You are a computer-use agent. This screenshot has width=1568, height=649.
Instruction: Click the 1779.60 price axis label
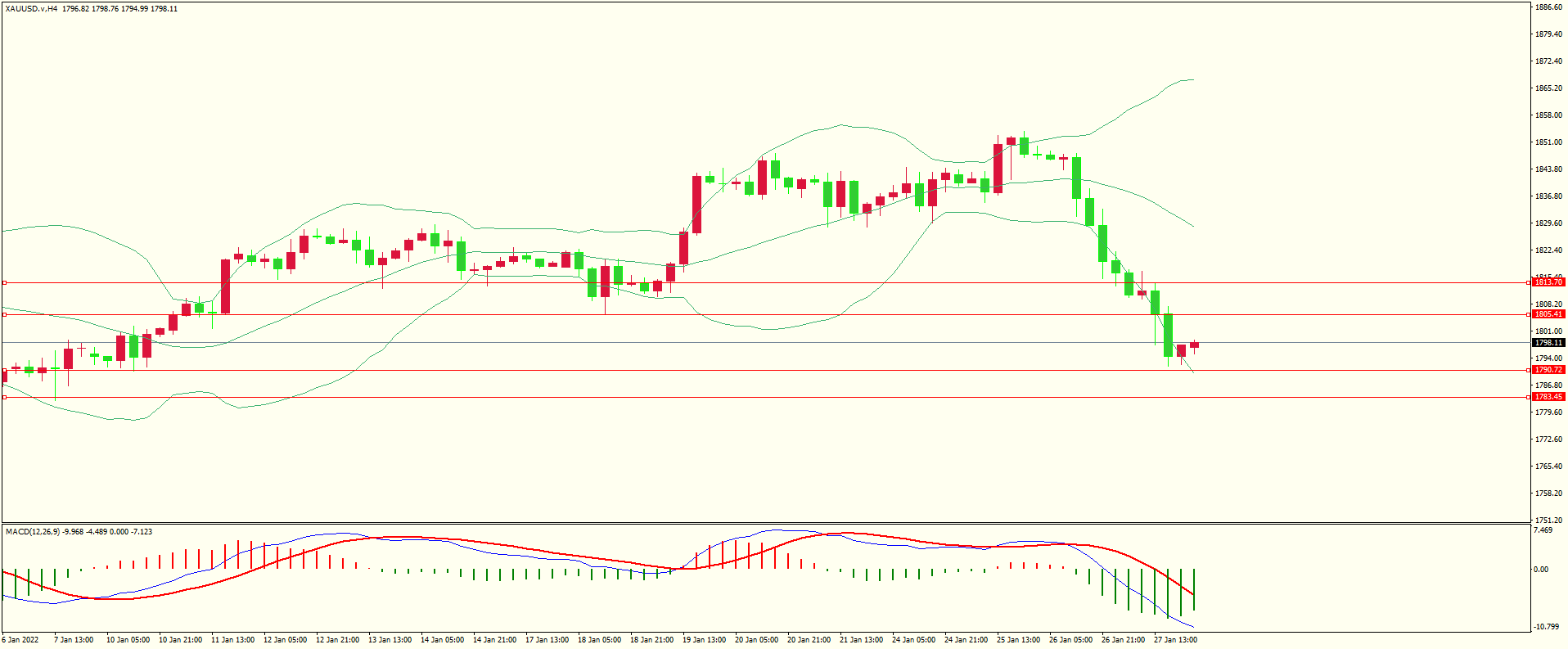pos(1549,412)
